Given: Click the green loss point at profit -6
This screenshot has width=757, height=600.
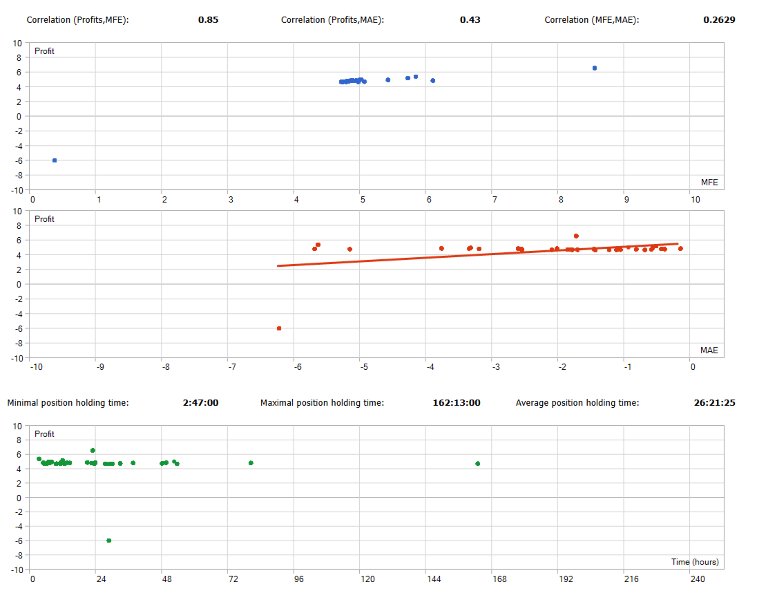Looking at the screenshot, I should pyautogui.click(x=109, y=541).
